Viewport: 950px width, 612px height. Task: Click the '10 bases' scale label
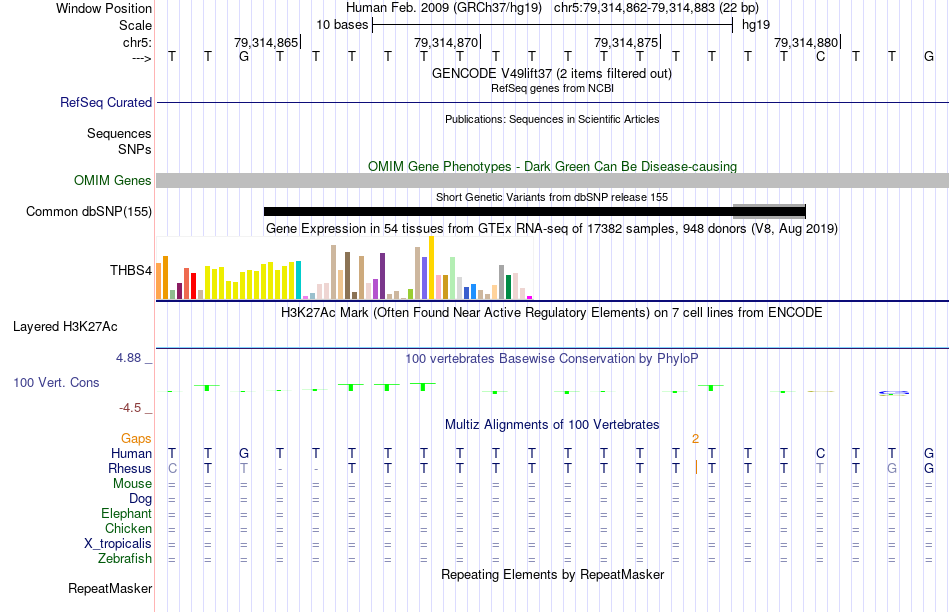click(x=342, y=25)
